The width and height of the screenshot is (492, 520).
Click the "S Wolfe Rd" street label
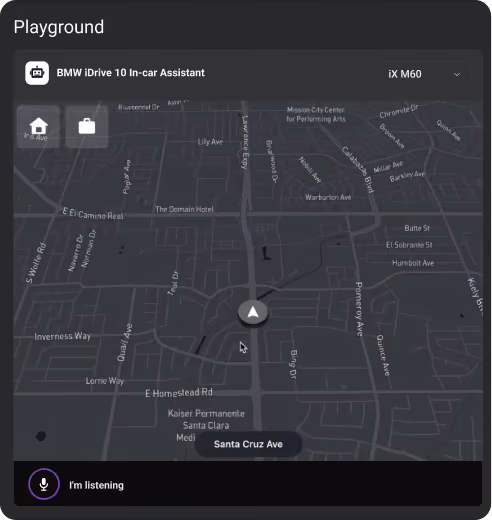[36, 263]
